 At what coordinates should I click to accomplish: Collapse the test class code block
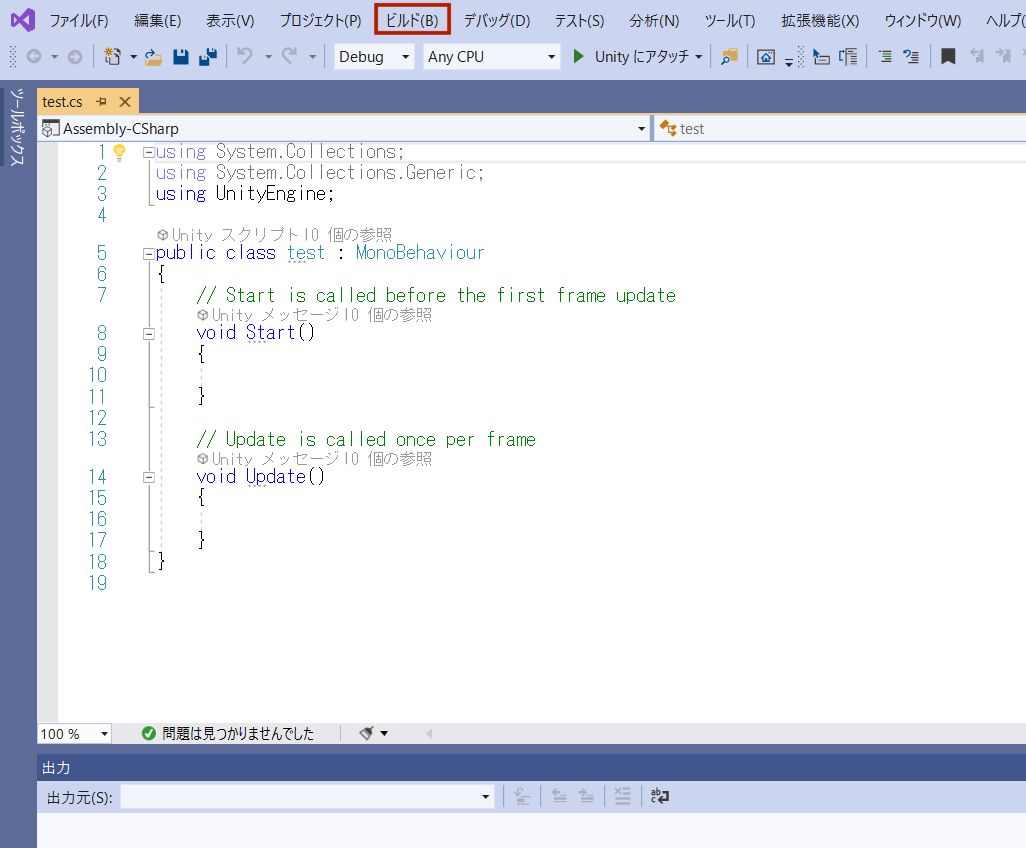point(148,253)
